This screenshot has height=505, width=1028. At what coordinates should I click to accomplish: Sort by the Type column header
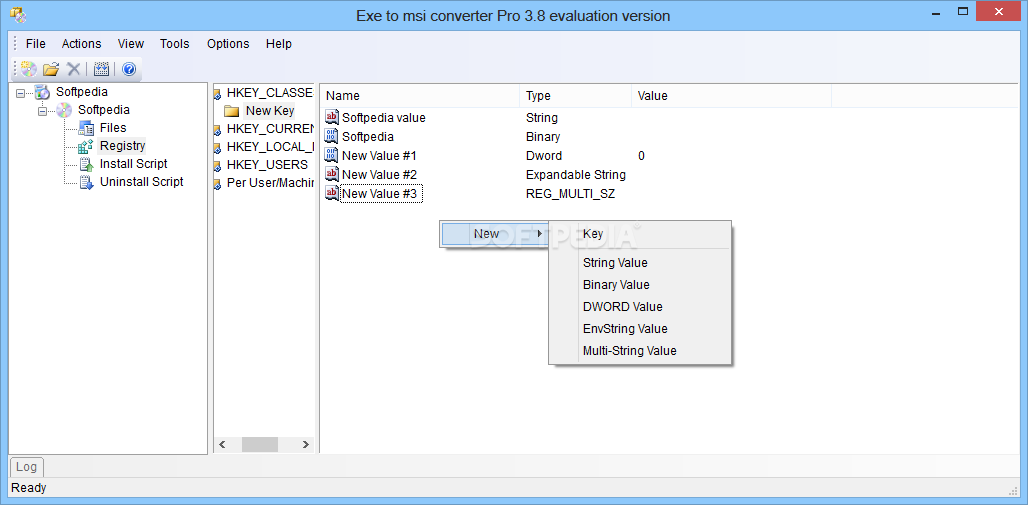pyautogui.click(x=576, y=96)
